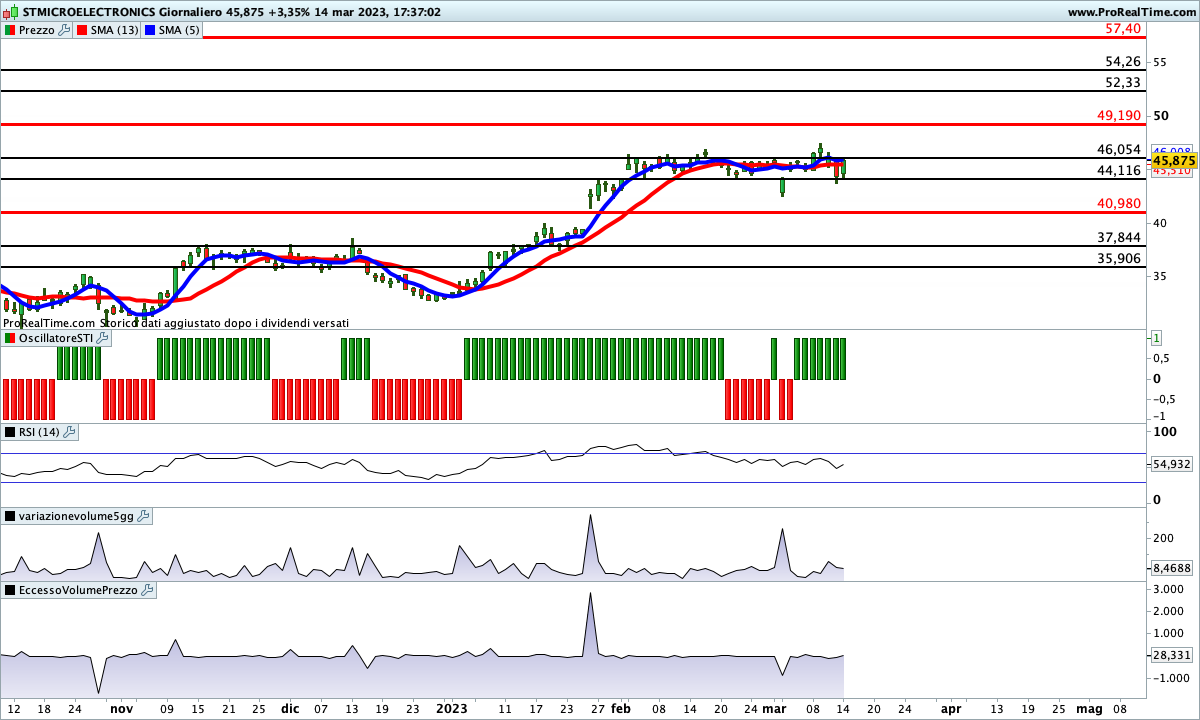Click the 50 tick on the price axis
This screenshot has height=720, width=1200.
coord(1161,115)
